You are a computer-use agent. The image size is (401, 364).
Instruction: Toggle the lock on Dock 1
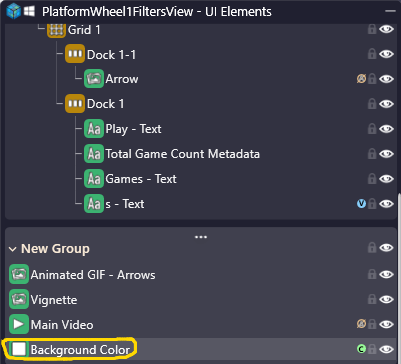pyautogui.click(x=372, y=104)
